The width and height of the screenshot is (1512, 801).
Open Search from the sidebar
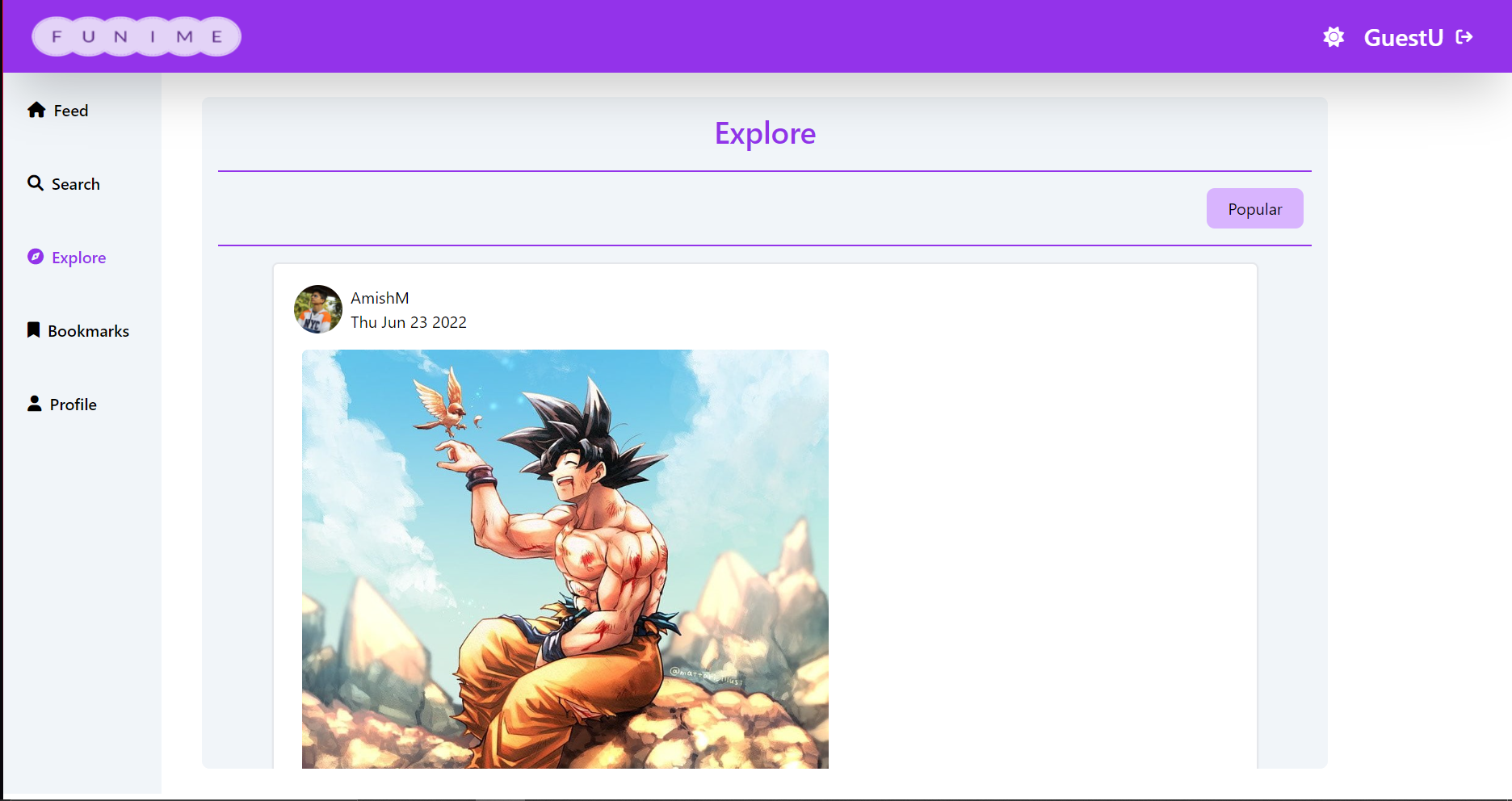(x=74, y=183)
